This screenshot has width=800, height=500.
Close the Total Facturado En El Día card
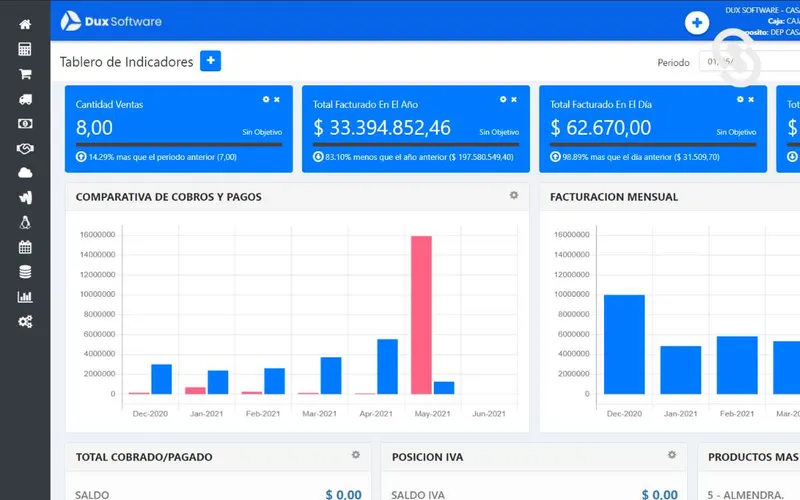[752, 99]
